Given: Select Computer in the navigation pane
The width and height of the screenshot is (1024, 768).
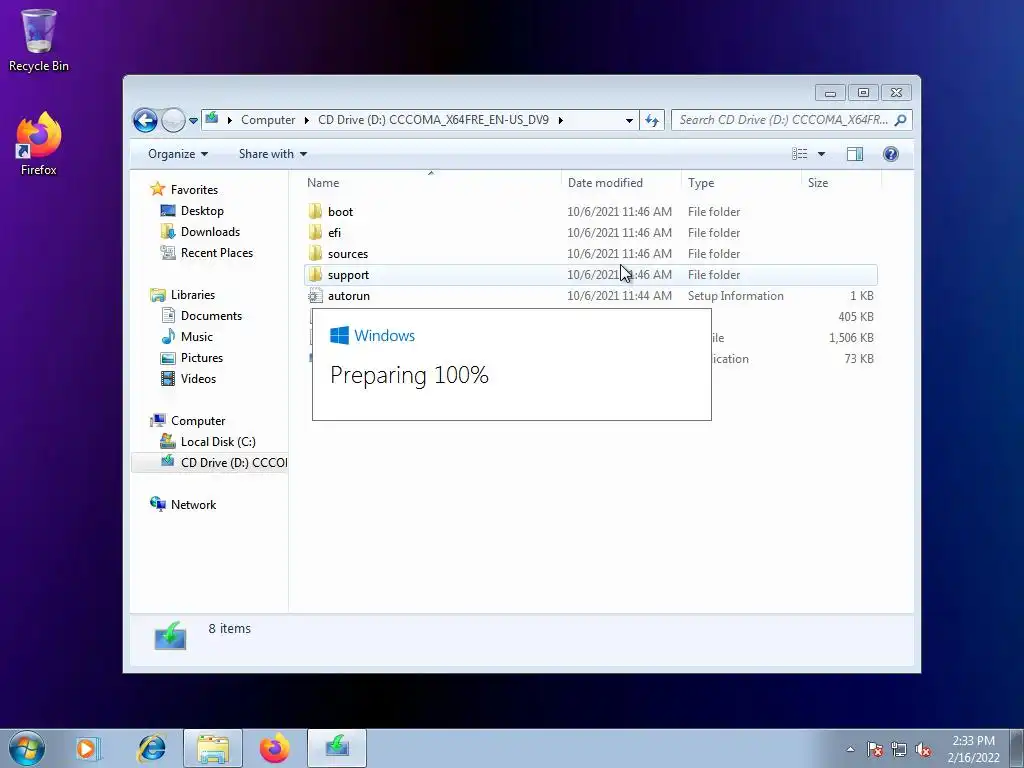Looking at the screenshot, I should click(198, 421).
